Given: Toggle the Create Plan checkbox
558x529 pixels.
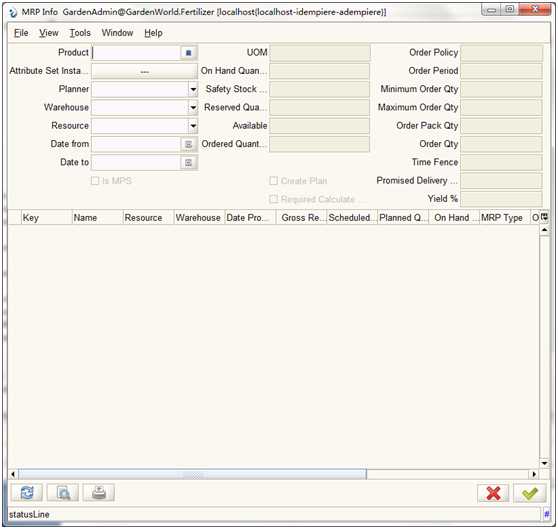Looking at the screenshot, I should tap(273, 181).
